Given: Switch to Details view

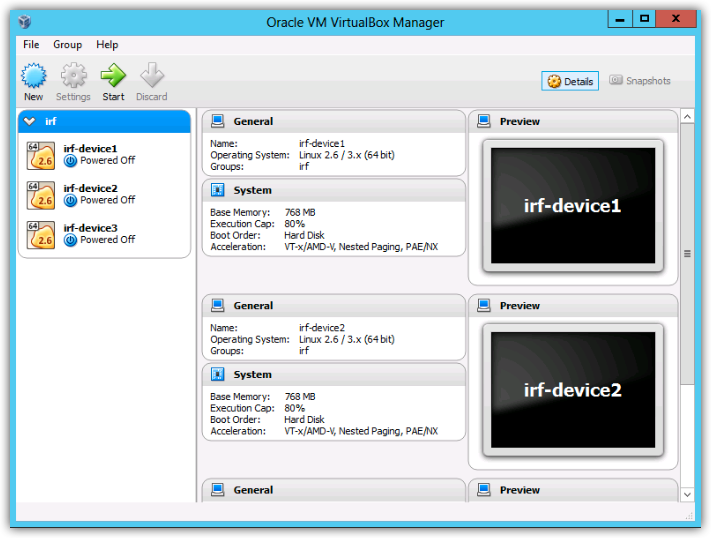Looking at the screenshot, I should (x=570, y=81).
